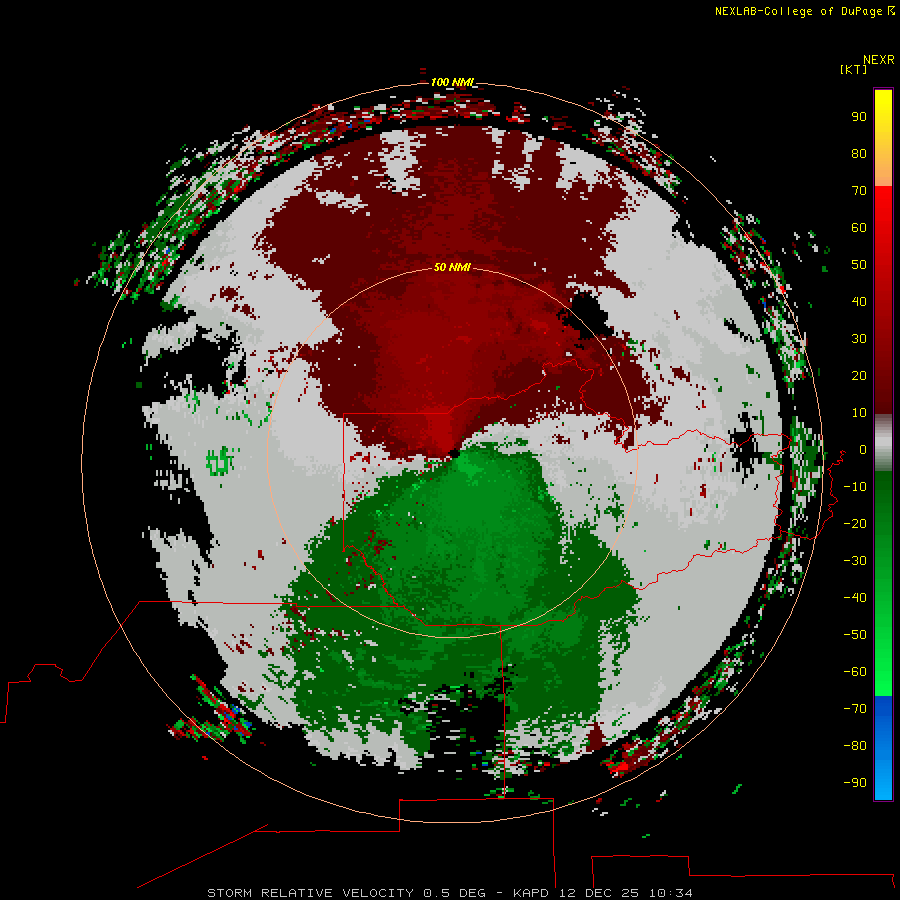Click the -90 value on the velocity scale
Image resolution: width=900 pixels, height=900 pixels.
pyautogui.click(x=855, y=783)
